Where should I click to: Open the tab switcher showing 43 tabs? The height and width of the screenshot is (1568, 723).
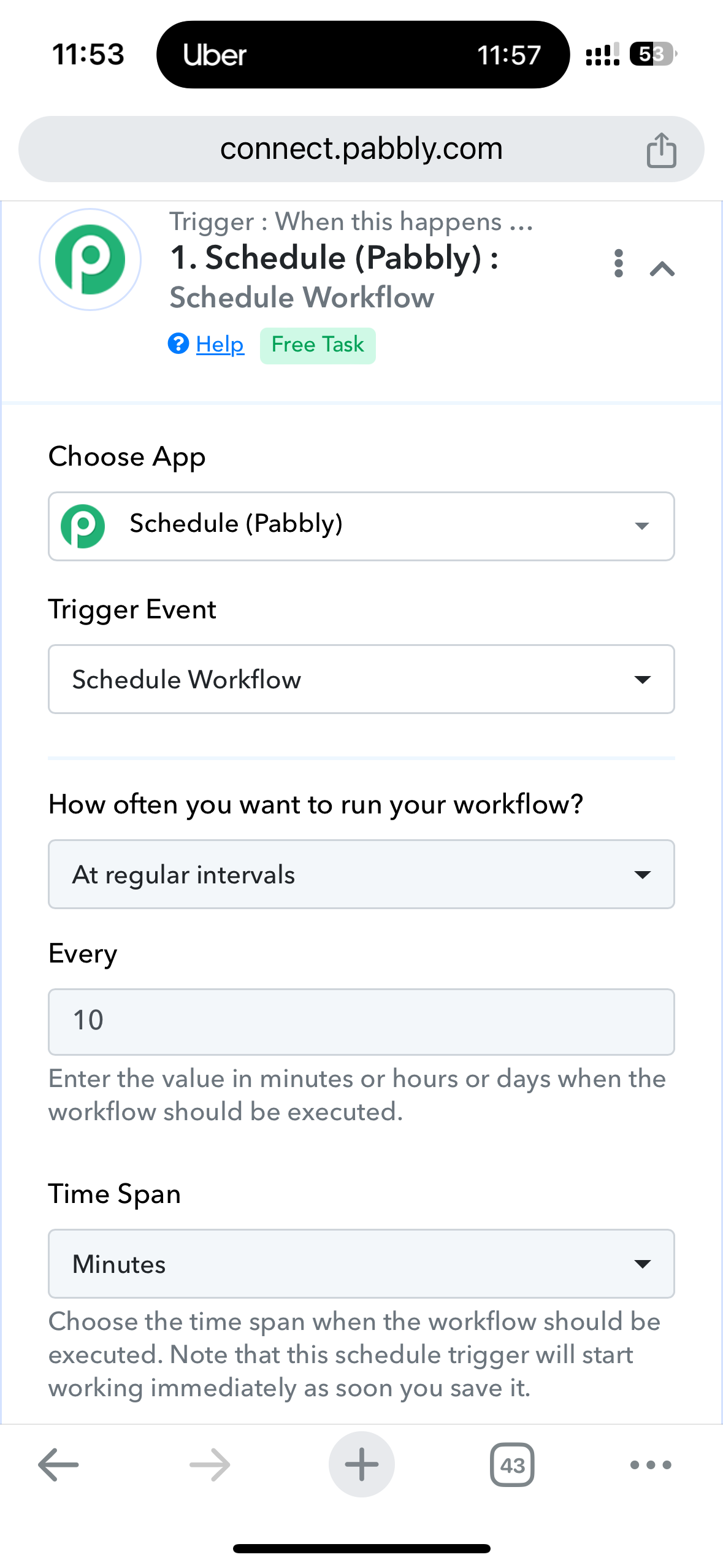tap(512, 1465)
